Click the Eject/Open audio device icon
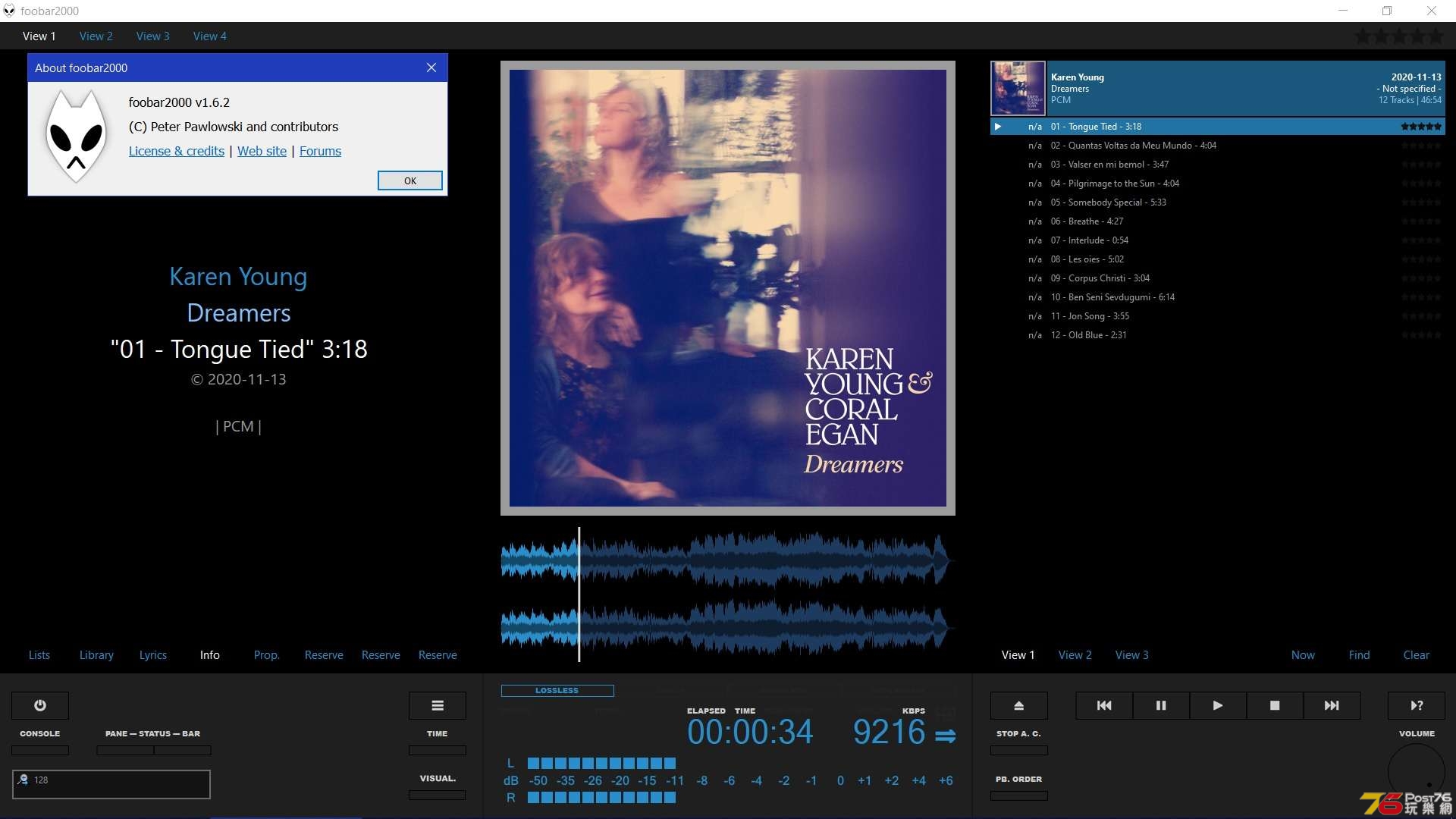1456x819 pixels. 1019,704
